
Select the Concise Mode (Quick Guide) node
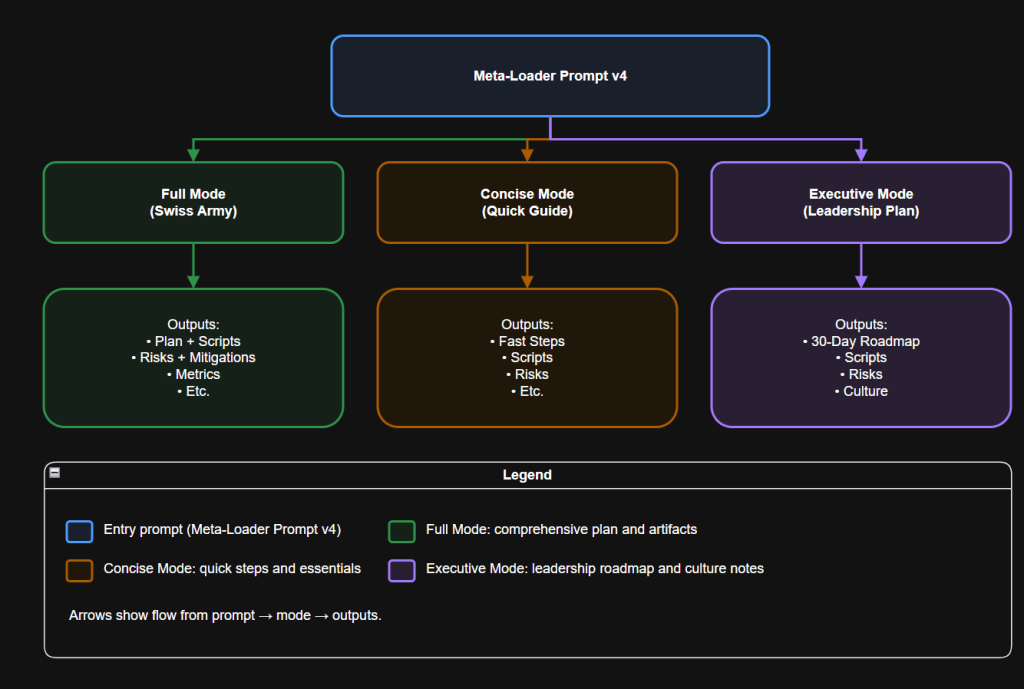(527, 202)
